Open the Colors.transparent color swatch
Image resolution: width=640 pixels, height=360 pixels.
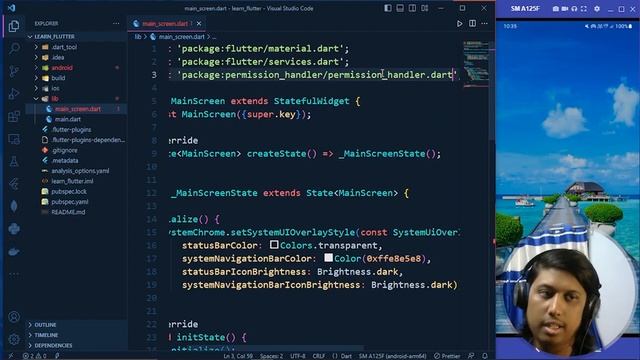[x=274, y=245]
